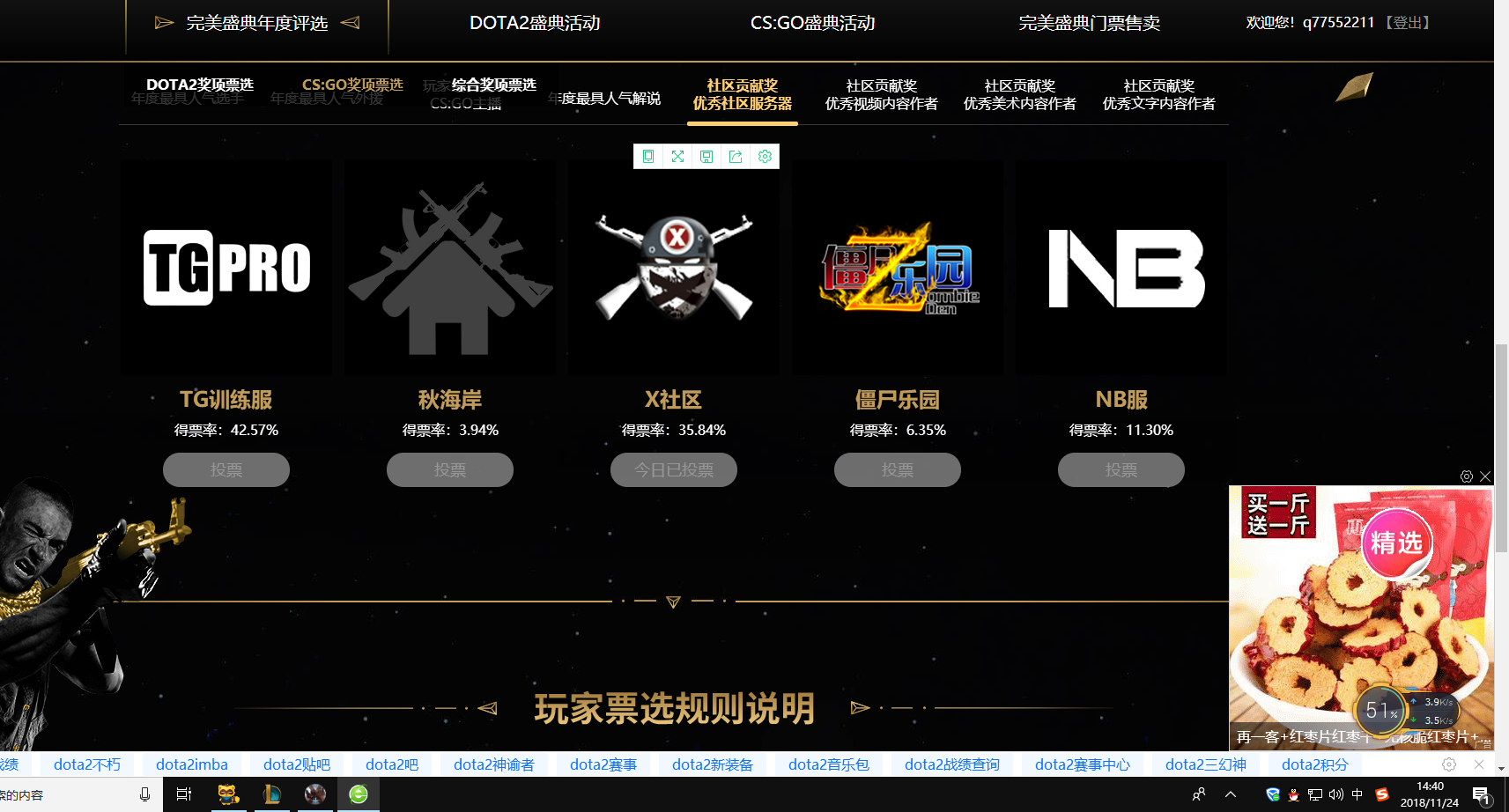Click the share arrow icon in floating toolbar
The width and height of the screenshot is (1509, 812).
[x=736, y=157]
